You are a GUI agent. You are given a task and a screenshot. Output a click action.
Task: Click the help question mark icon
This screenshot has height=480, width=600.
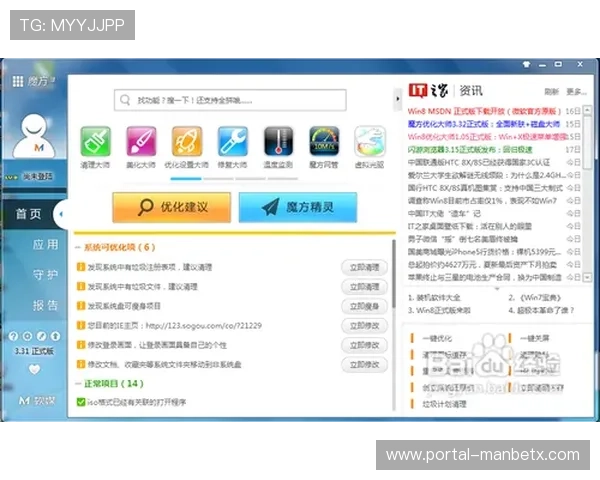(x=13, y=336)
